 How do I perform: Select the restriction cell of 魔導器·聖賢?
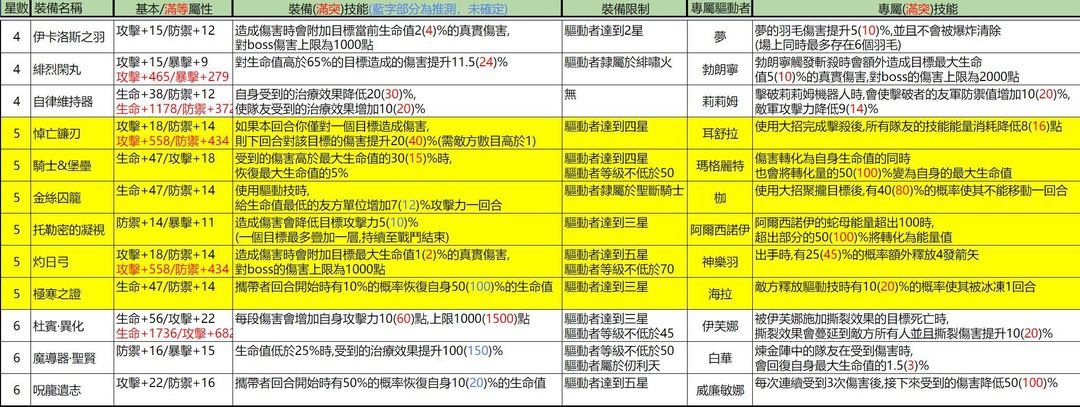pyautogui.click(x=624, y=358)
